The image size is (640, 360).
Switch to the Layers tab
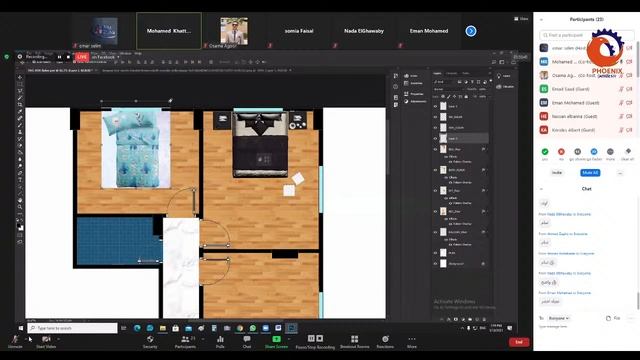(438, 73)
